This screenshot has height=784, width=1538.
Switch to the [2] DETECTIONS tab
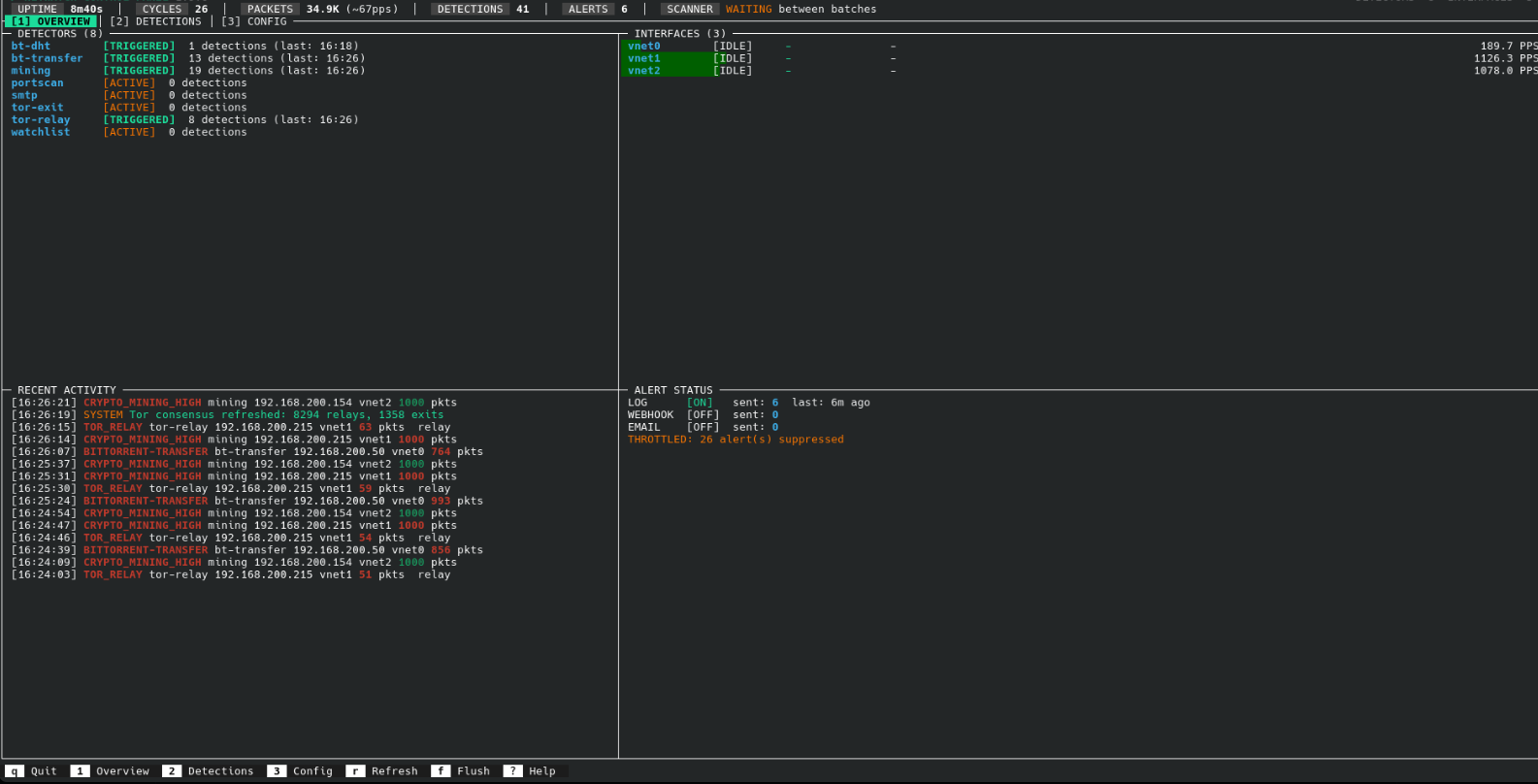[x=155, y=21]
